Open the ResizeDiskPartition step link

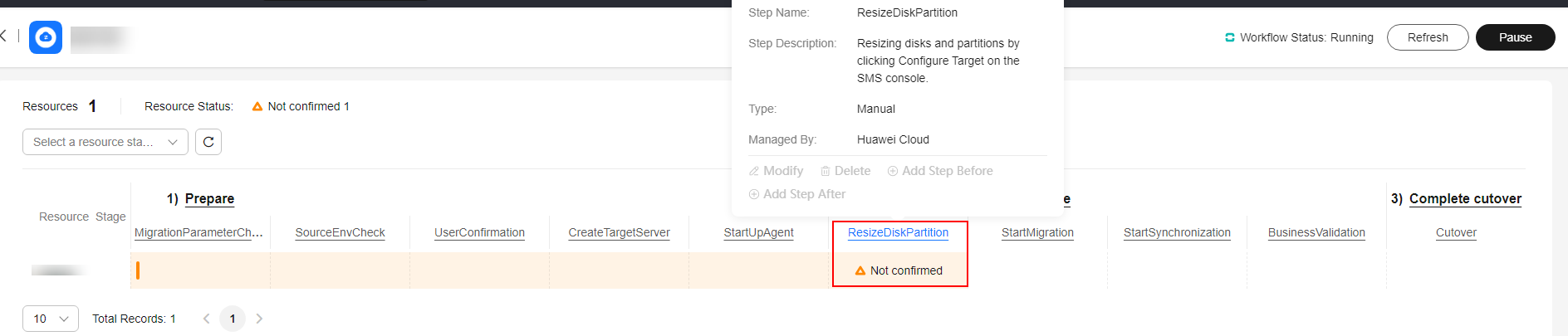(x=898, y=232)
